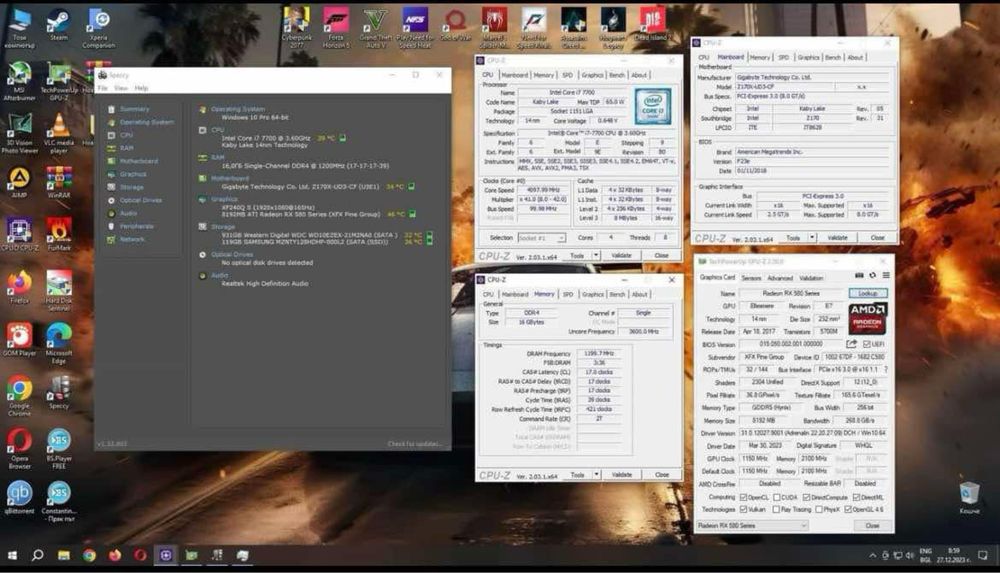The image size is (1000, 573).
Task: Click the bus interface question mark in GPU-Z
Action: [x=886, y=369]
